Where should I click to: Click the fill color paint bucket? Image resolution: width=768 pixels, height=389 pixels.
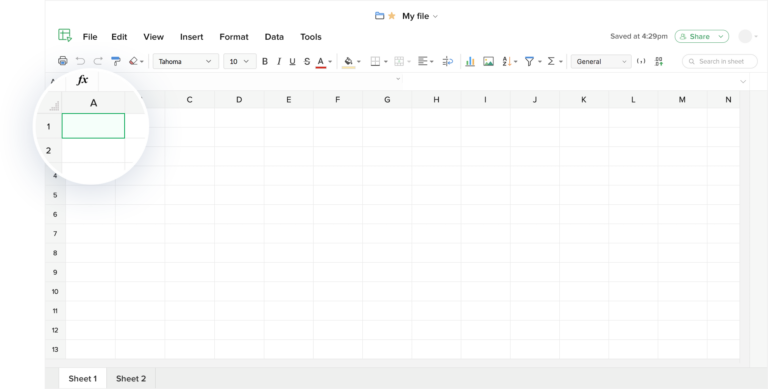point(348,62)
